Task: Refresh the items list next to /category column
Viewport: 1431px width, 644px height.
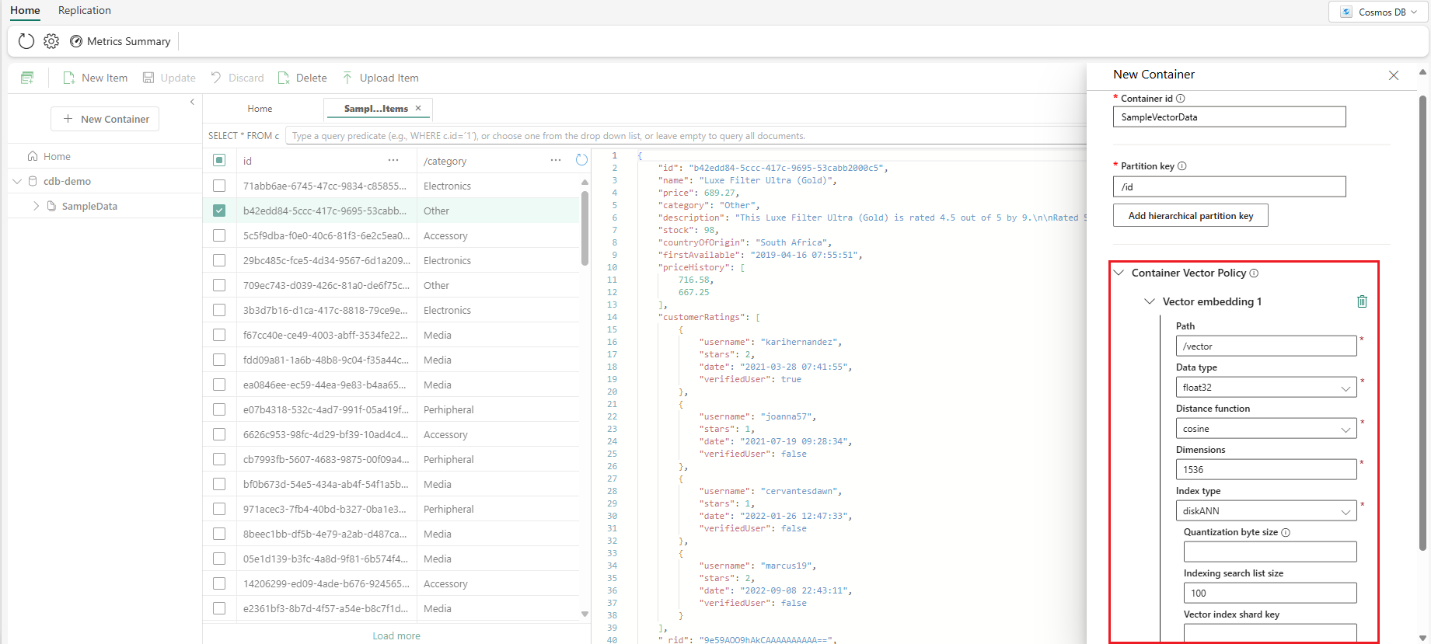Action: click(581, 160)
